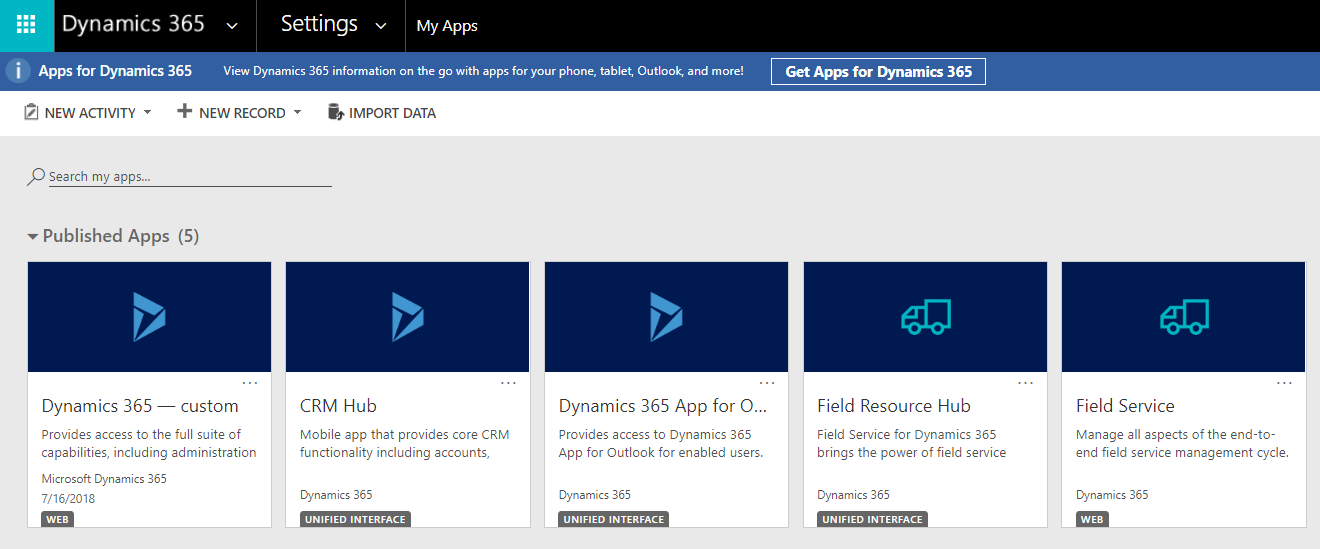Open the NEW RECORD command

(242, 113)
